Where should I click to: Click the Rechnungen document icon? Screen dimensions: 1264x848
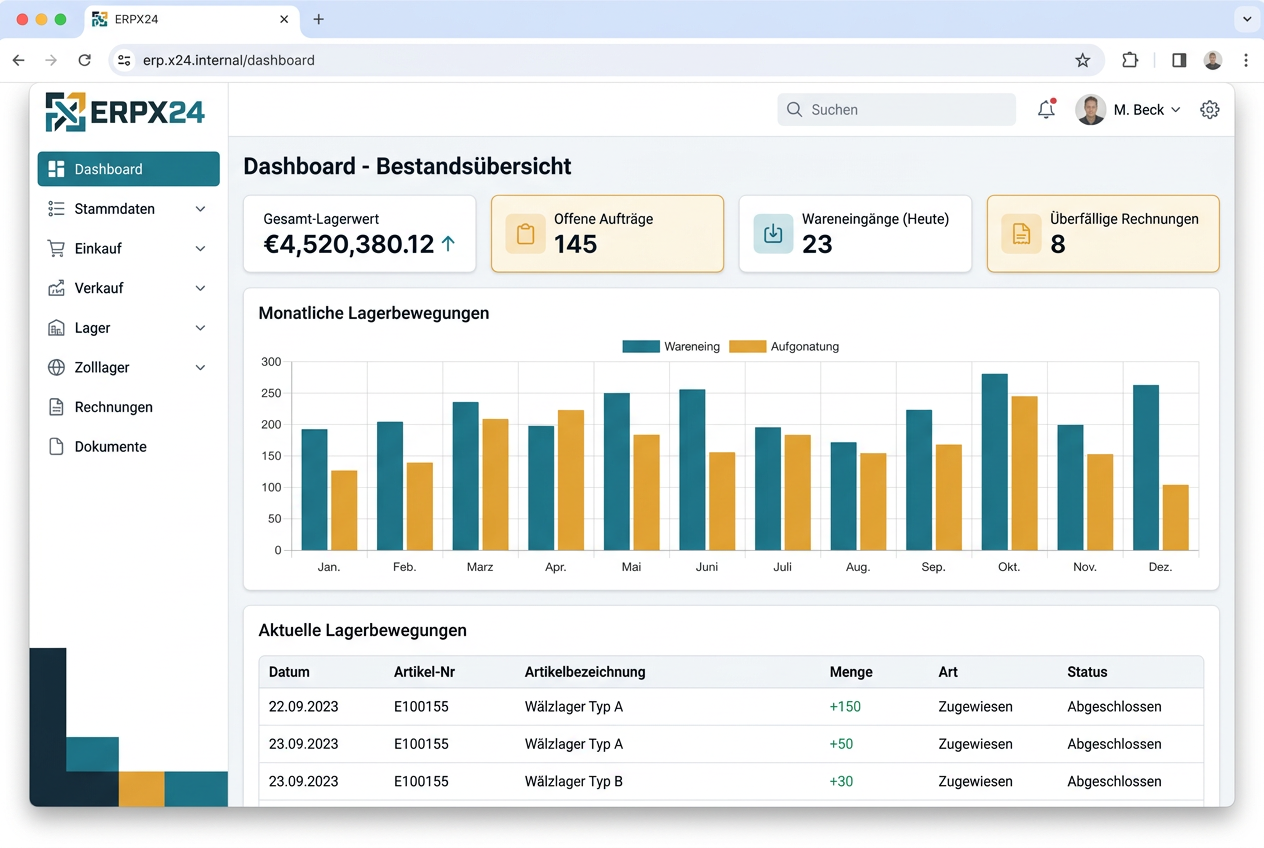pyautogui.click(x=56, y=407)
